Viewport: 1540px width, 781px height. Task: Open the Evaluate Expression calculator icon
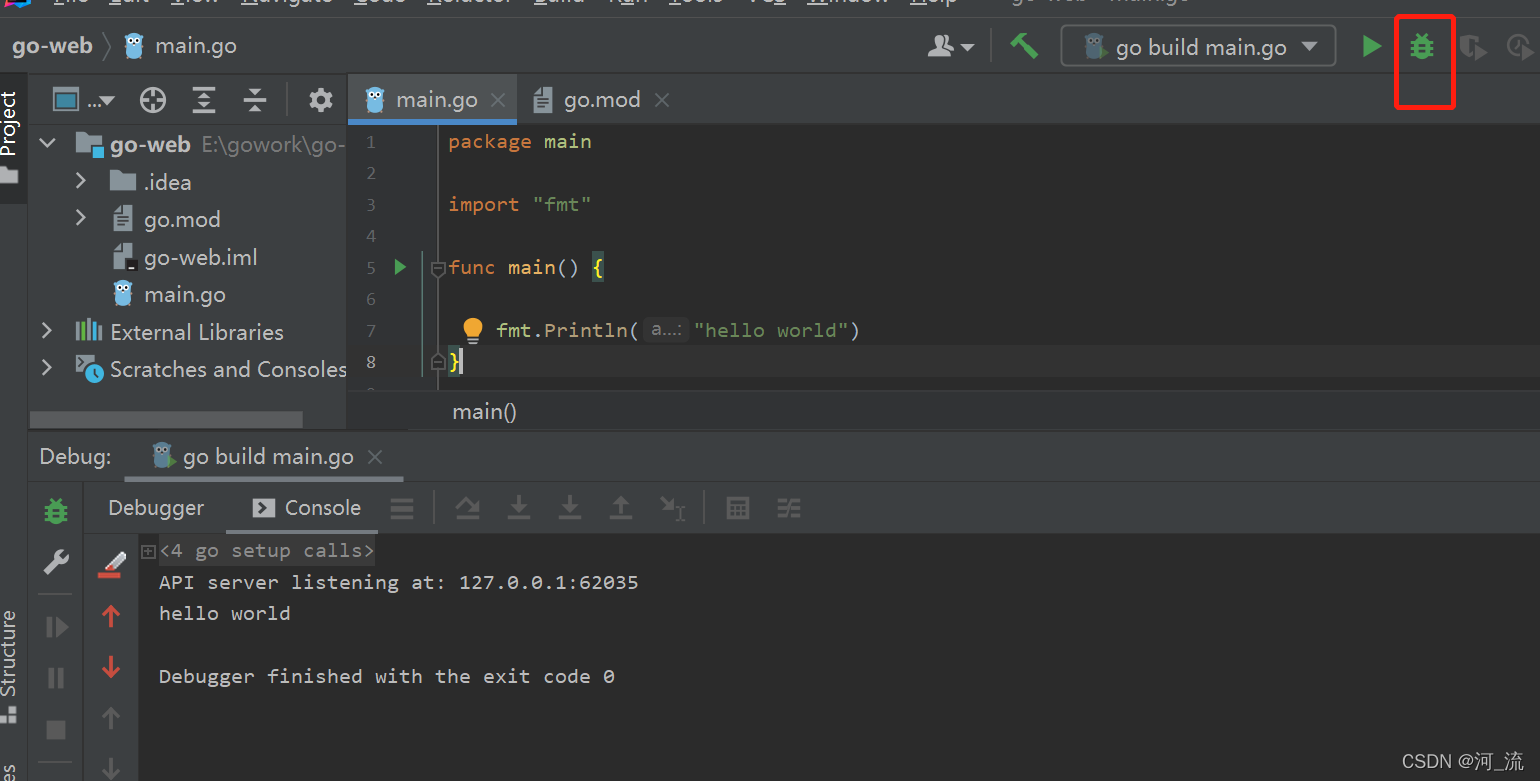(x=738, y=508)
